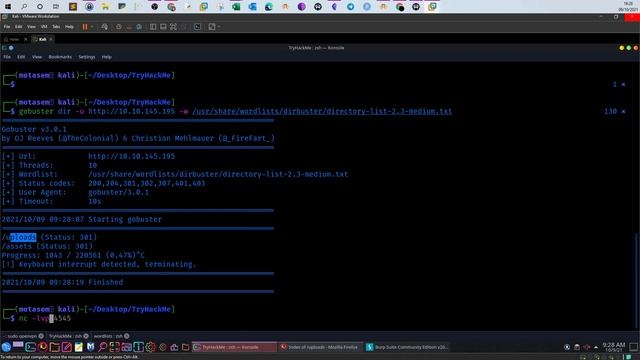The height and width of the screenshot is (360, 640).
Task: Open the settings gear icon in Kali panel
Action: coord(150,347)
